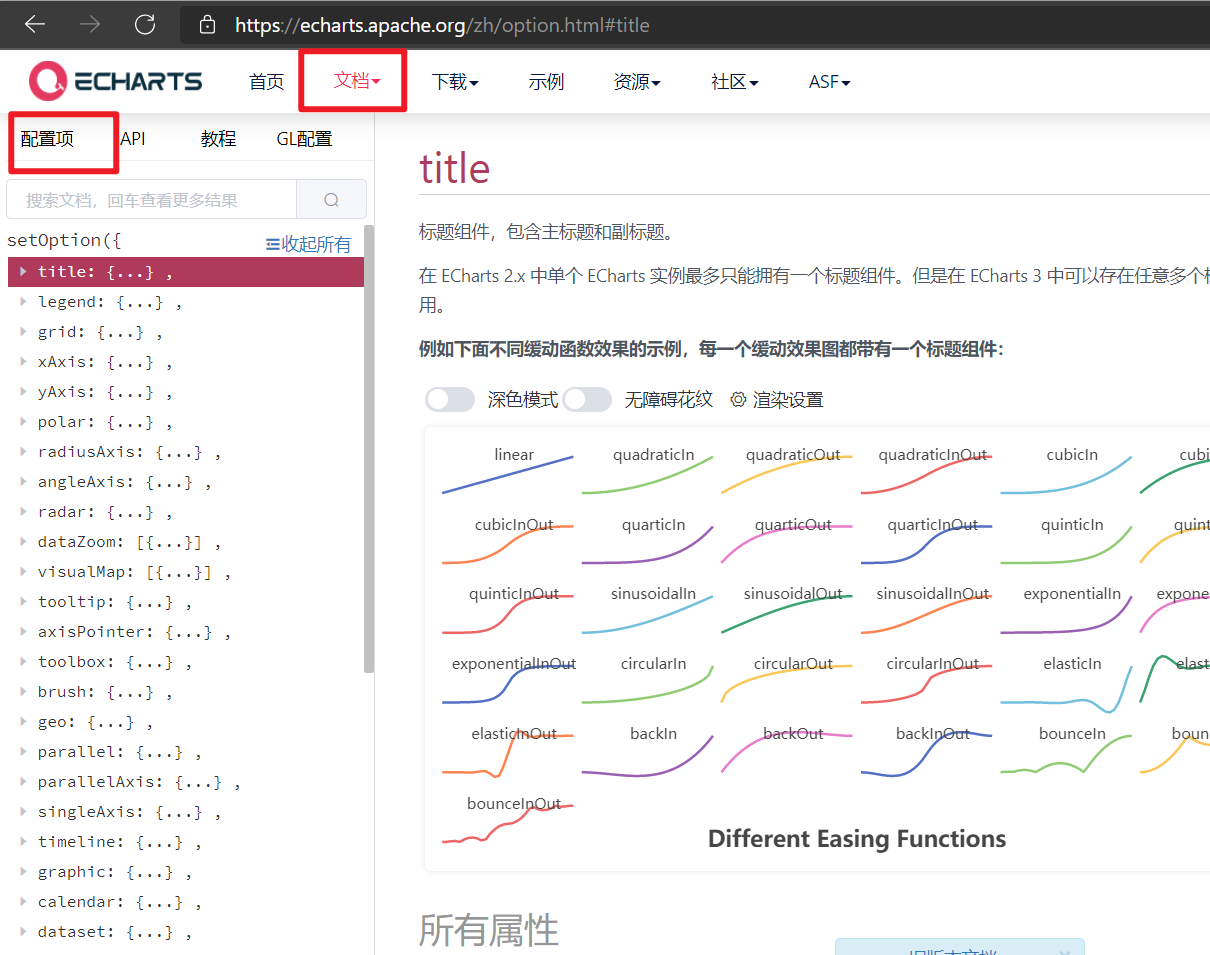Click the cubicInOut easing chart
The height and width of the screenshot is (955, 1210).
(508, 540)
